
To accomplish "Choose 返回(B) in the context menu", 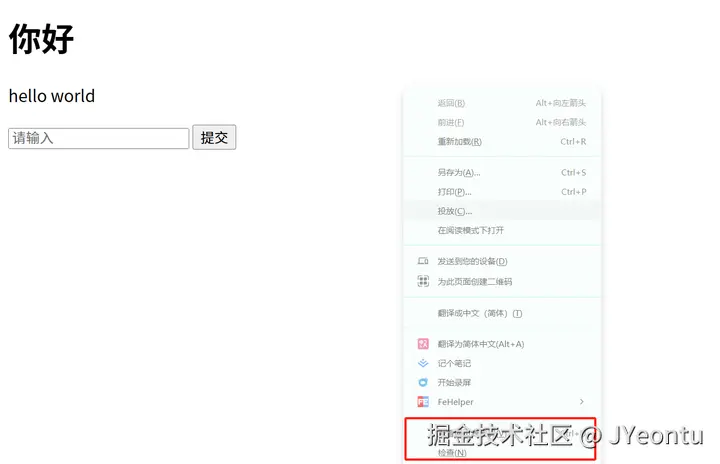I will 502,103.
